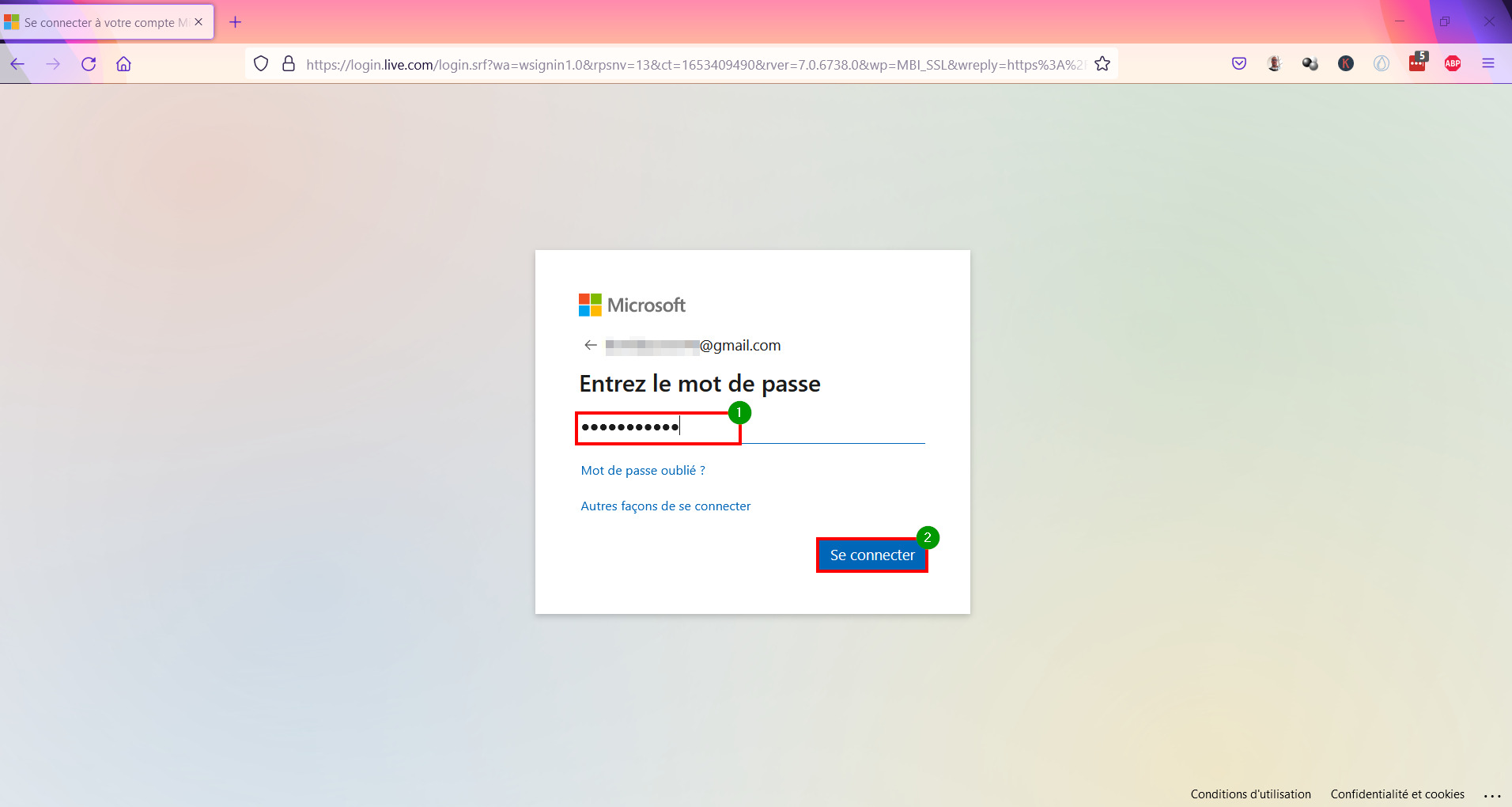Bookmark this page with the star icon

(x=1102, y=64)
